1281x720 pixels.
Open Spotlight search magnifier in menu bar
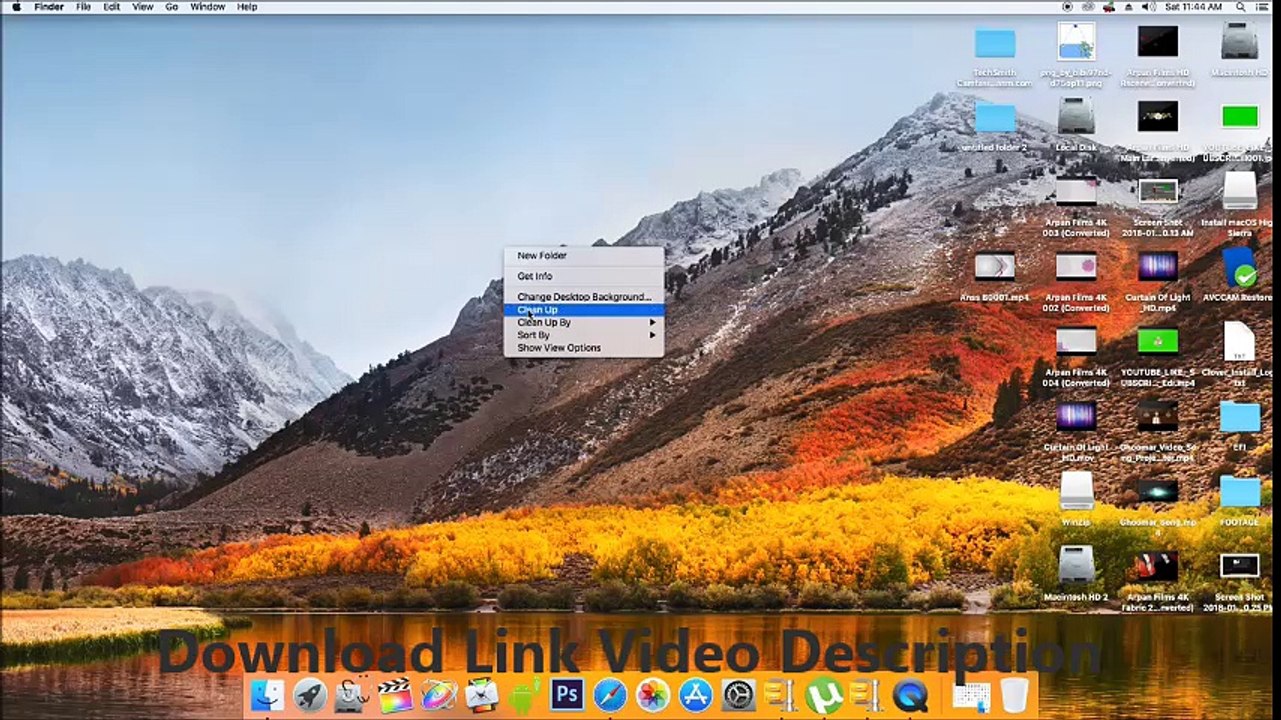(1240, 7)
